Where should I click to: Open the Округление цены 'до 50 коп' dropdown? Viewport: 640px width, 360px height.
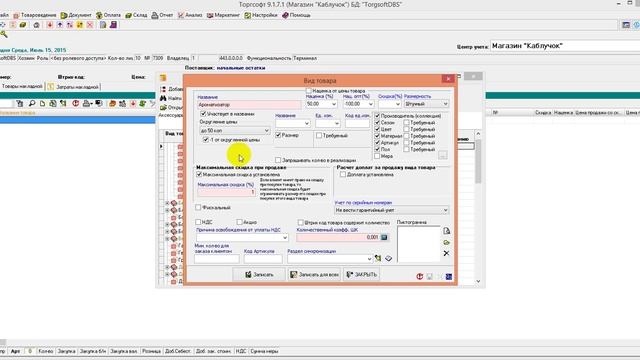[267, 131]
